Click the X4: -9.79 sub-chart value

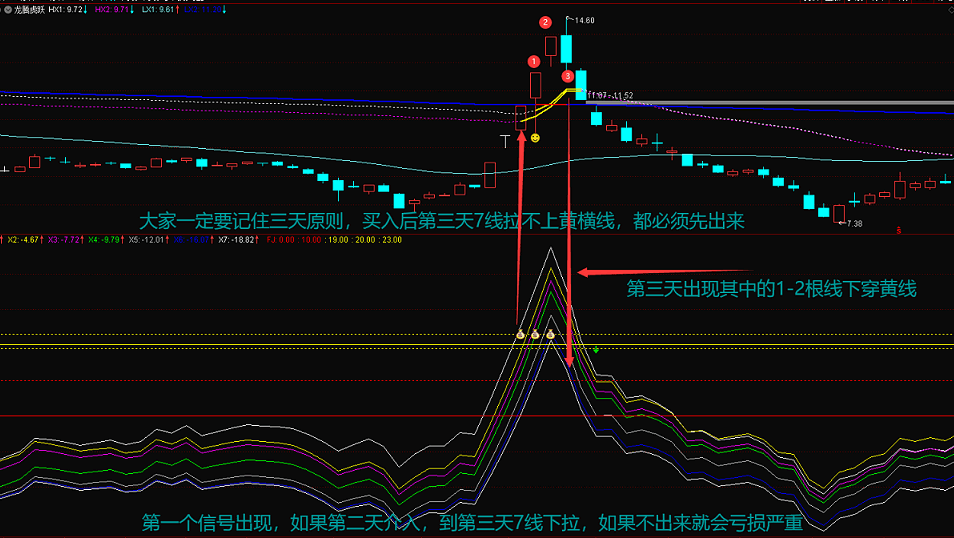(x=105, y=240)
